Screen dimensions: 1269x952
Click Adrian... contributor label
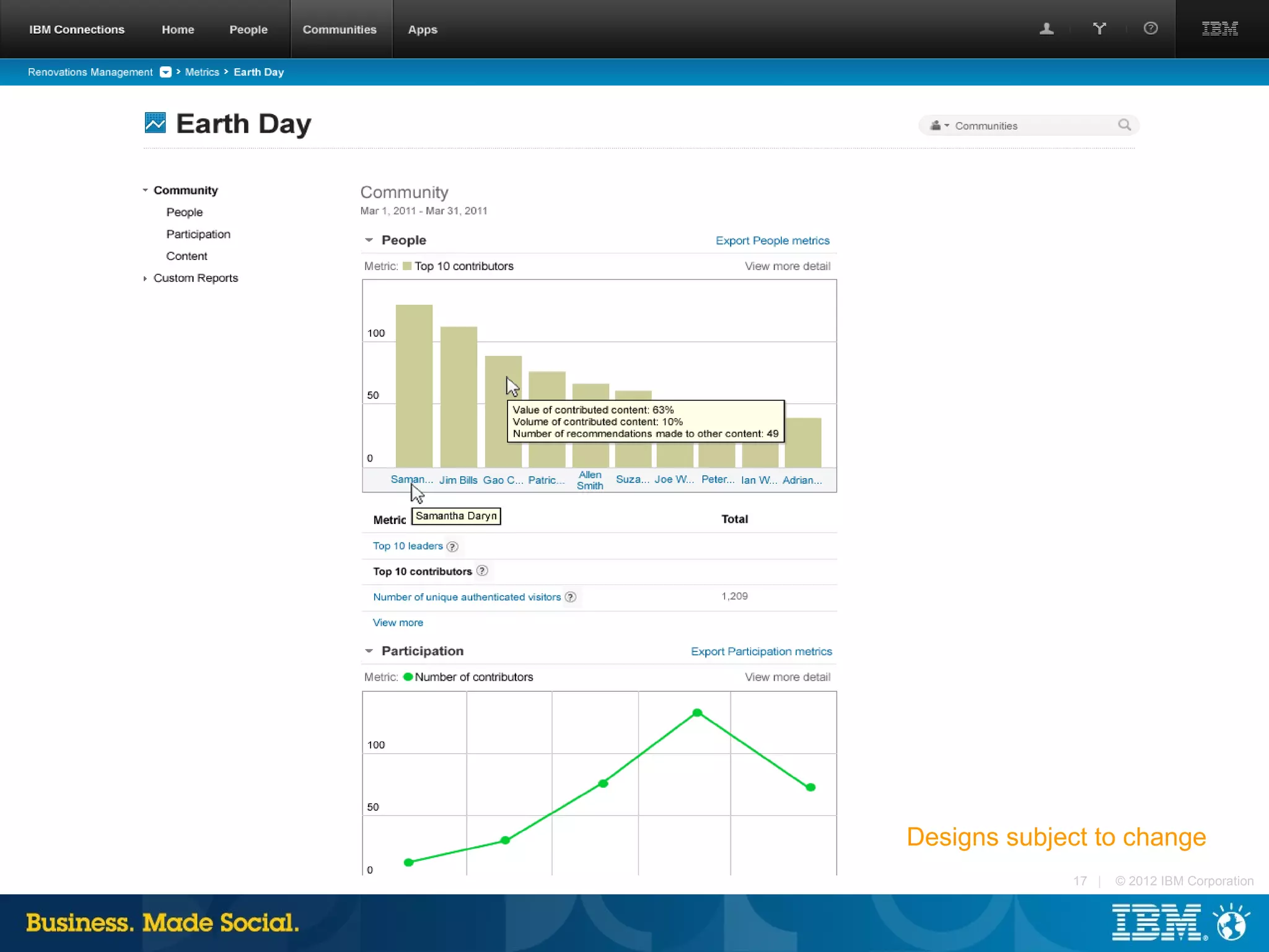[x=802, y=480]
